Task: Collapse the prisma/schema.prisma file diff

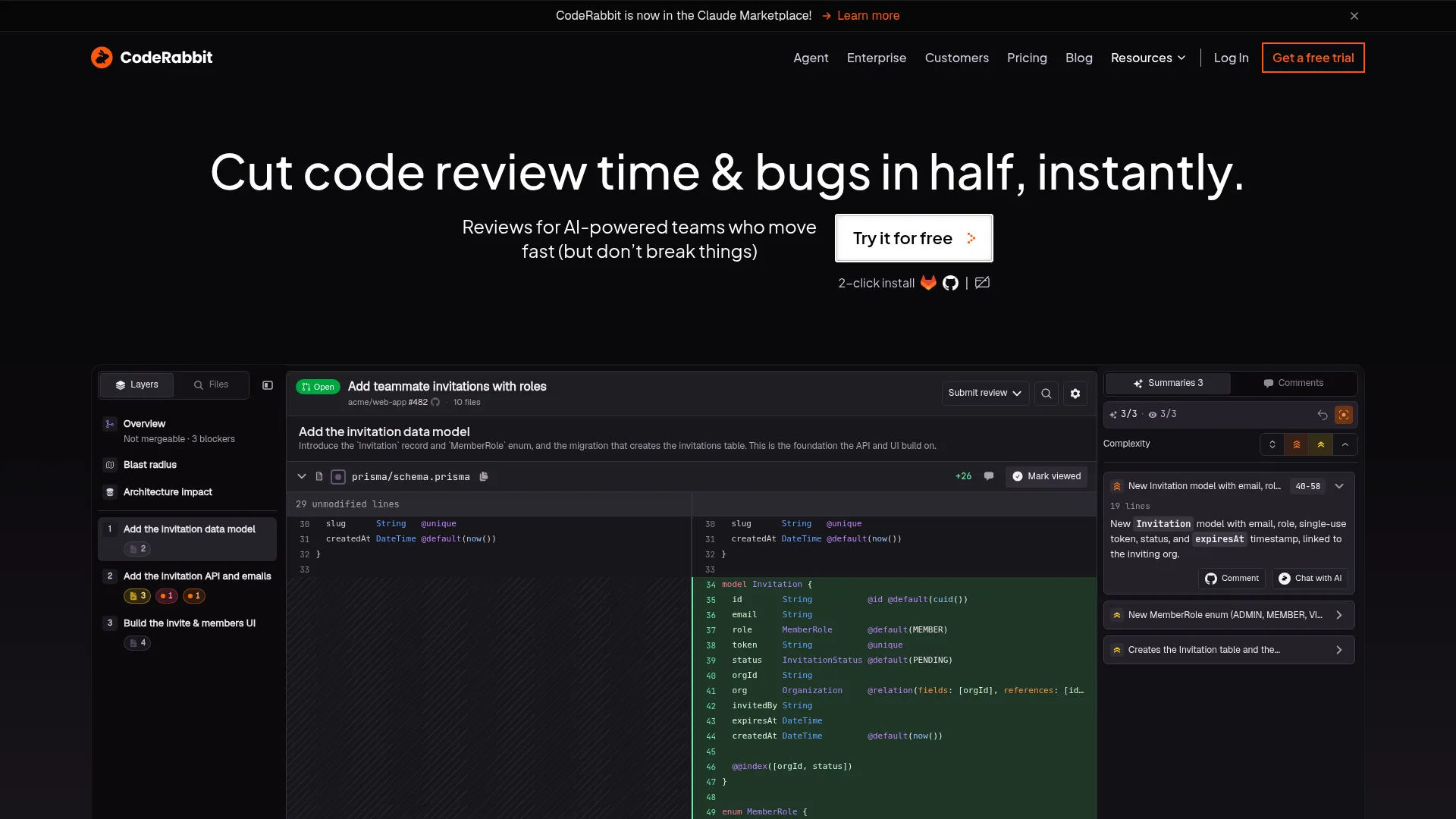Action: click(302, 476)
